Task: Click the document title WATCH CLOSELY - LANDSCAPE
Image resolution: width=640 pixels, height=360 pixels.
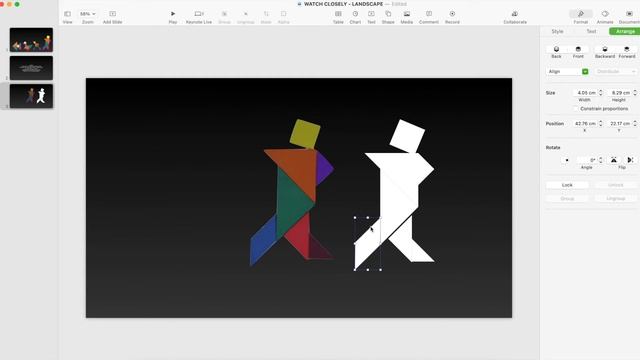Action: click(344, 4)
